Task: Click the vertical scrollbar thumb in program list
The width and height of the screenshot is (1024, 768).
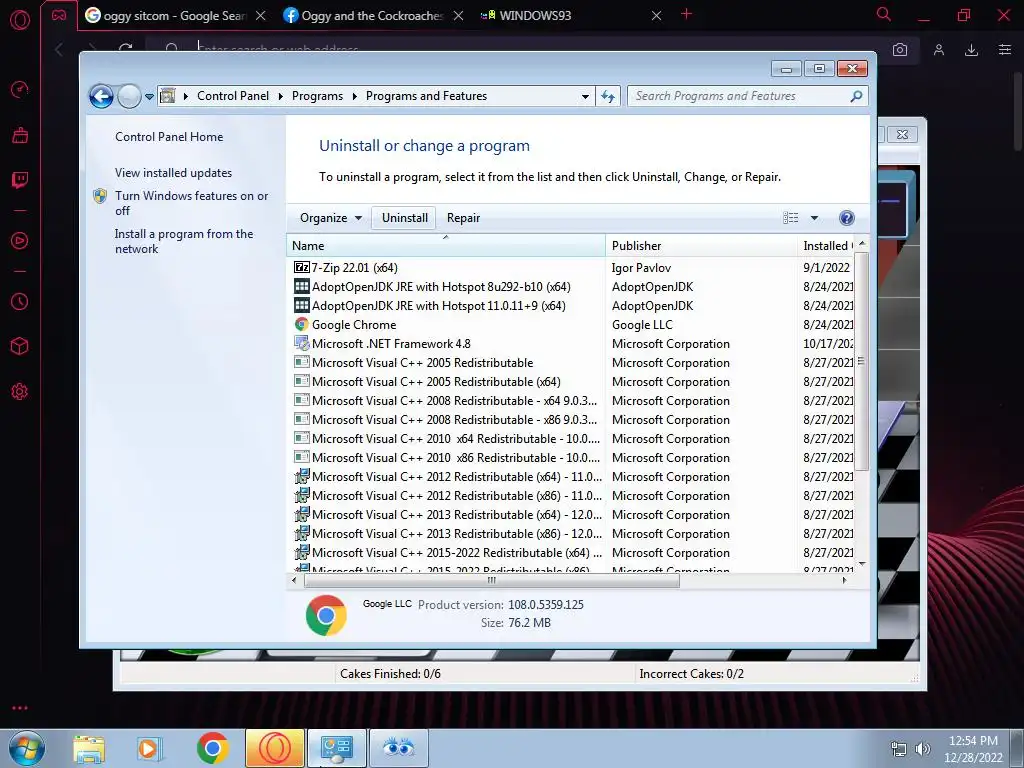Action: (861, 361)
